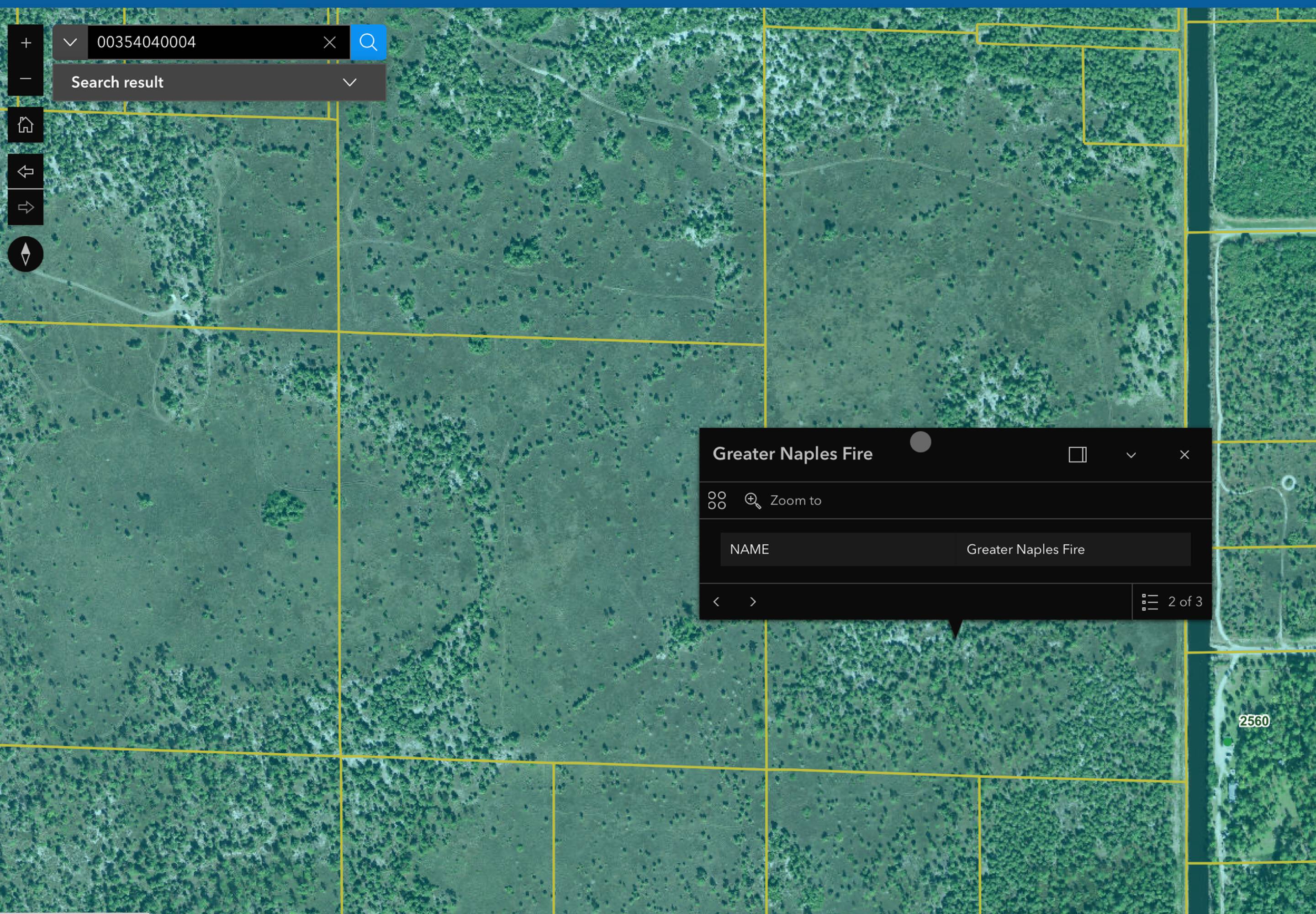Screen dimensions: 1316x914
Task: Click the zoom out minus button
Action: pos(26,79)
